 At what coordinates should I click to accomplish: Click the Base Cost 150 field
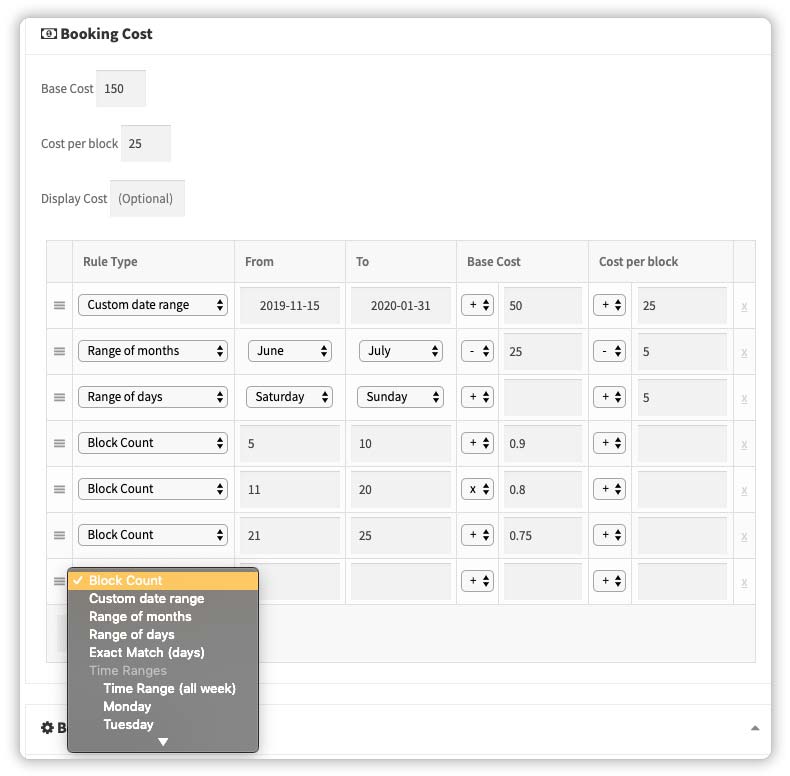tap(121, 88)
